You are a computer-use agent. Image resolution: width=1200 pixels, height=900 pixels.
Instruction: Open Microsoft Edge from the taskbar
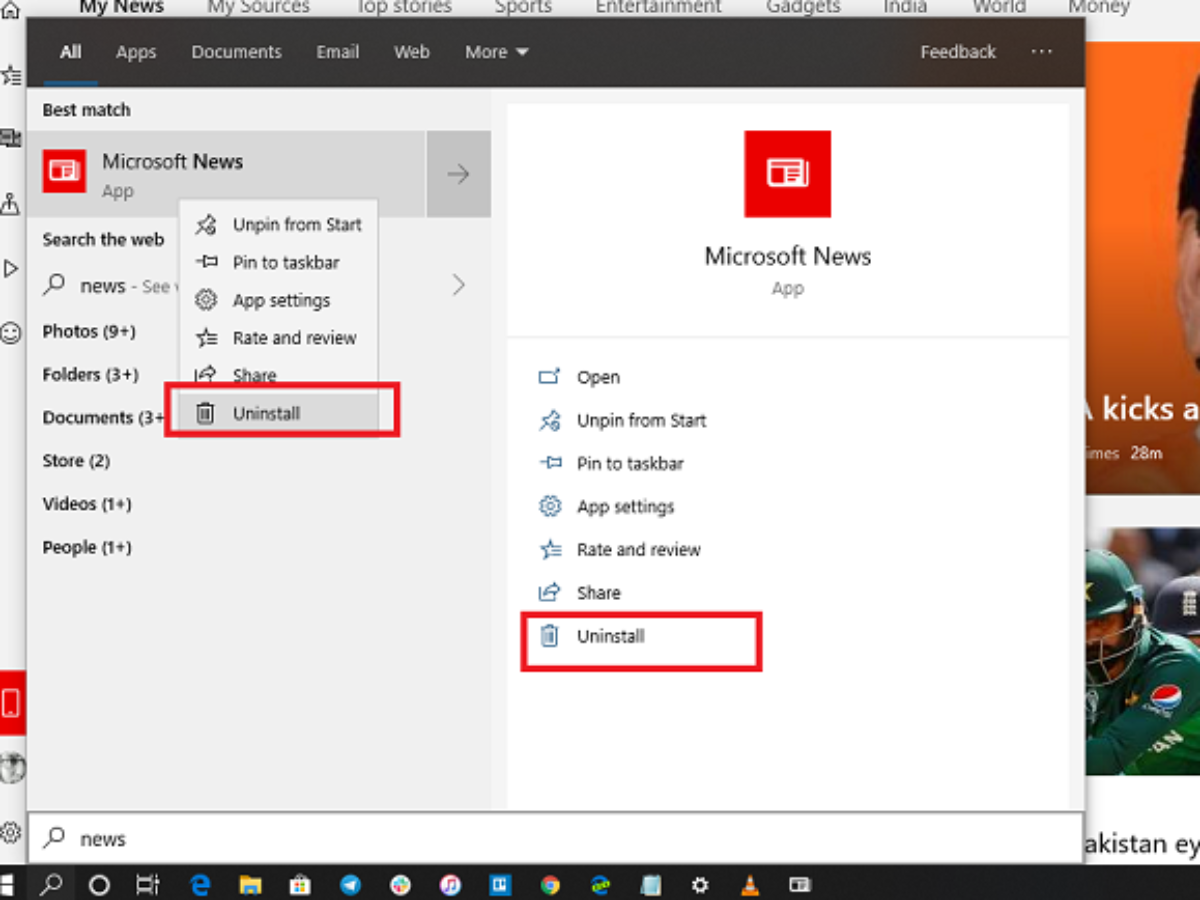click(x=201, y=884)
